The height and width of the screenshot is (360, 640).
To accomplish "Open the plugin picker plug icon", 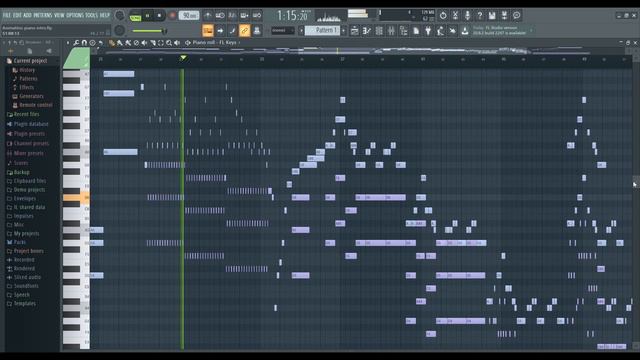I will coord(428,30).
